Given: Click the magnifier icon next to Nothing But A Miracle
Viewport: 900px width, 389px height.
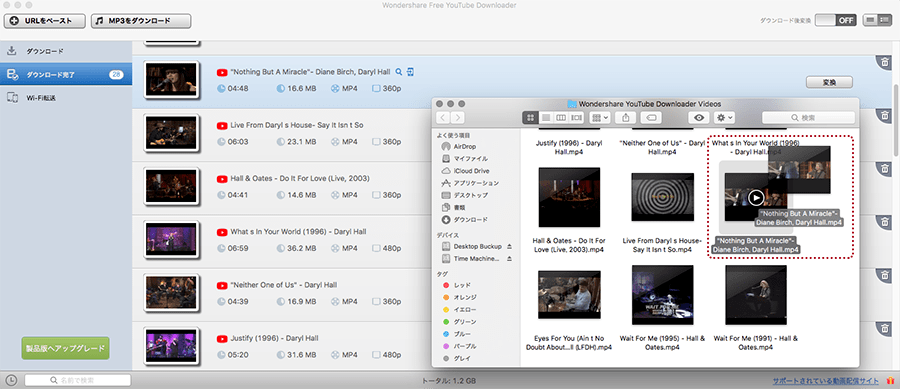Looking at the screenshot, I should click(399, 72).
